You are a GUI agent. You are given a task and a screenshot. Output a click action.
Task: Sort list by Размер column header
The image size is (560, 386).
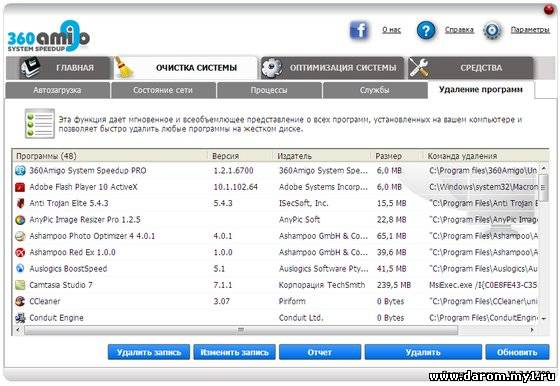point(389,156)
